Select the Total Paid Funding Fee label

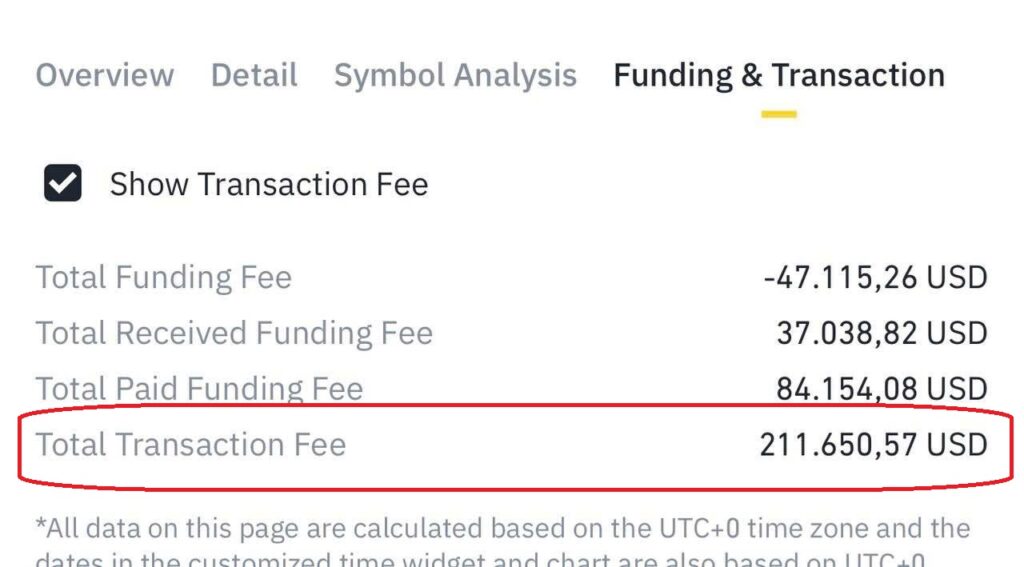click(199, 389)
